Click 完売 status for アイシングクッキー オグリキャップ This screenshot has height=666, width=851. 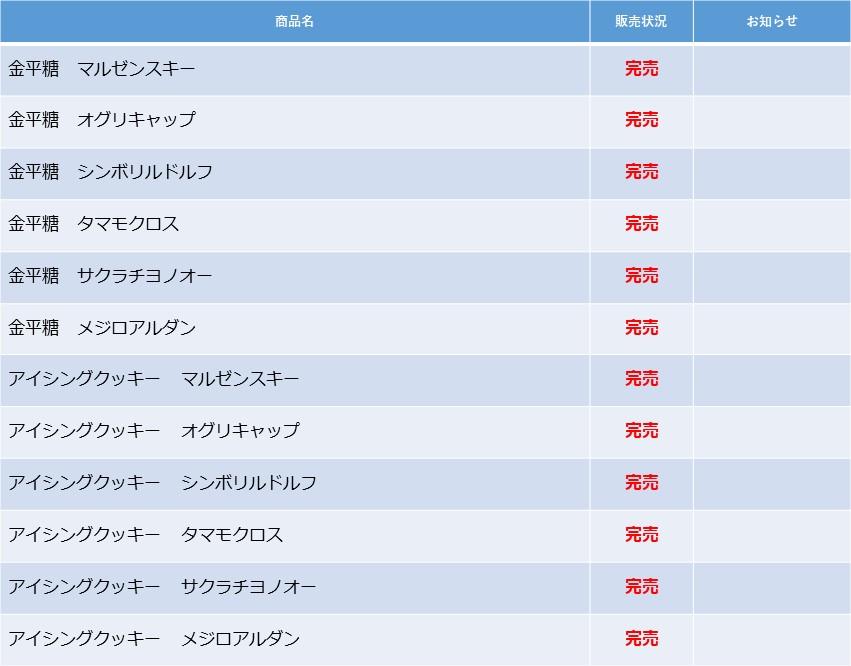pos(642,431)
